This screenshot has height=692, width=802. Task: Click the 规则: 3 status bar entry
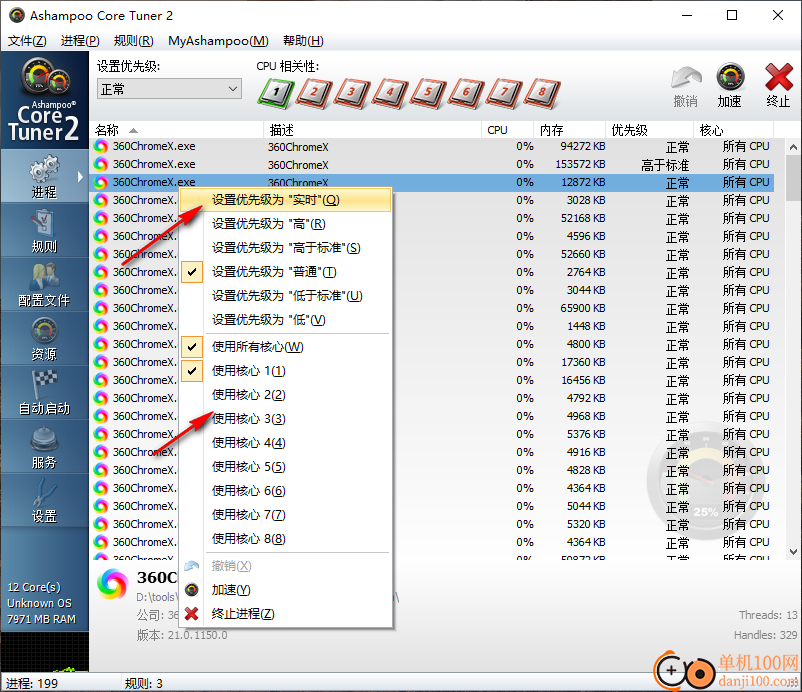tap(144, 683)
